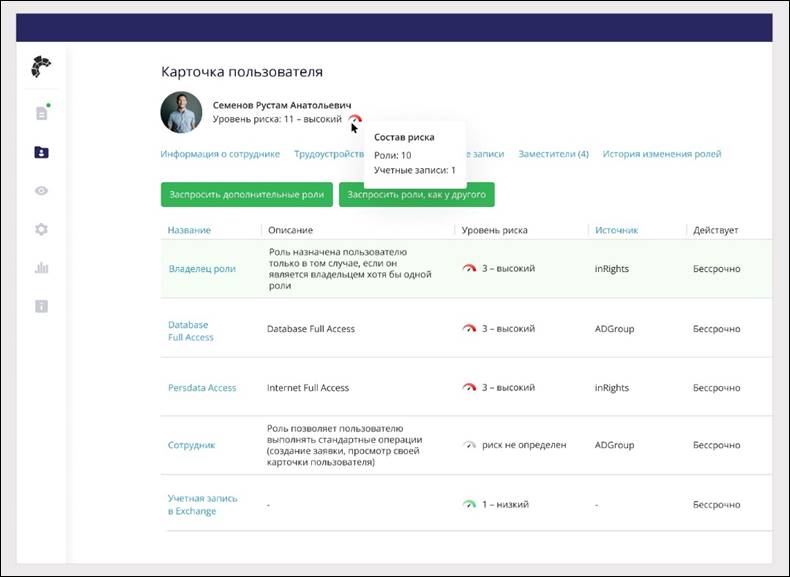Open the Учетная запись в Exchange link
The image size is (790, 577).
pyautogui.click(x=203, y=504)
